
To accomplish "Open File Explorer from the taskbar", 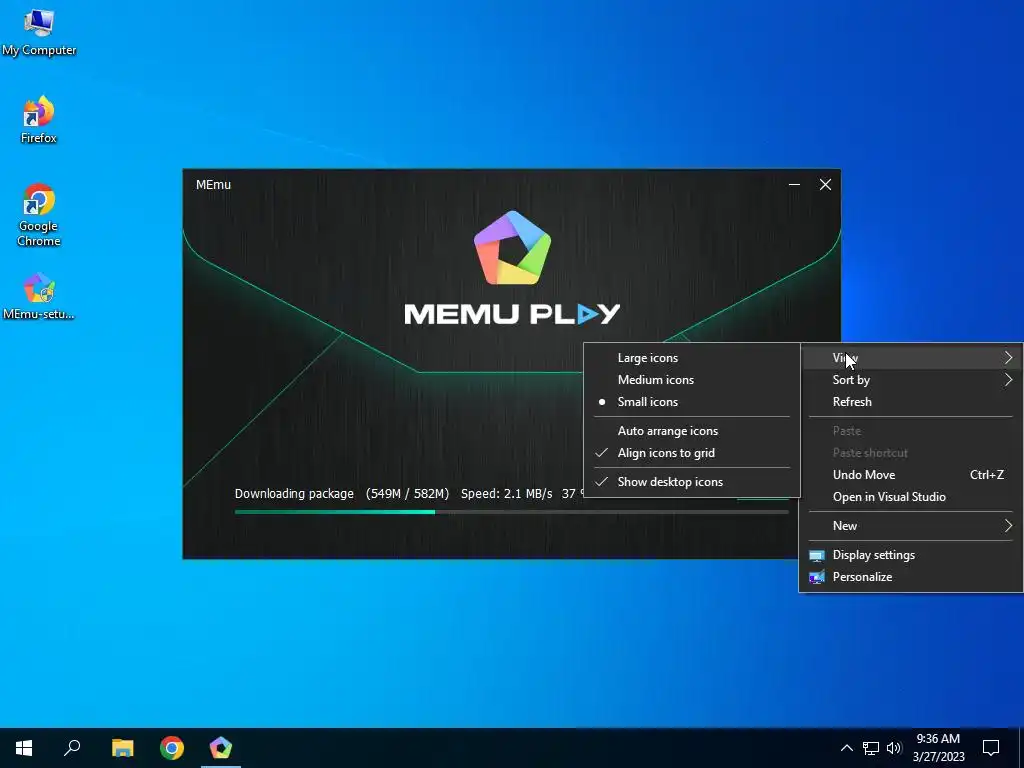I will (122, 748).
